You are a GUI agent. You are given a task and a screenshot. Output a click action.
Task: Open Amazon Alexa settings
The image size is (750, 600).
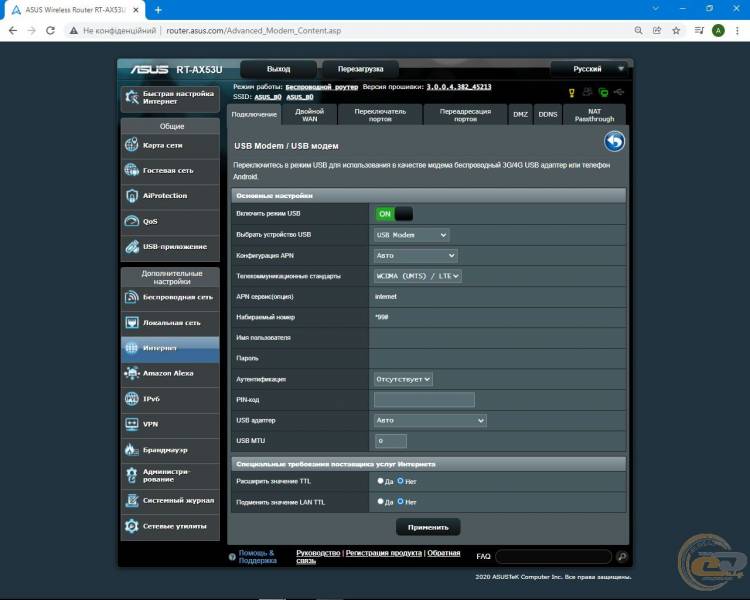point(170,373)
